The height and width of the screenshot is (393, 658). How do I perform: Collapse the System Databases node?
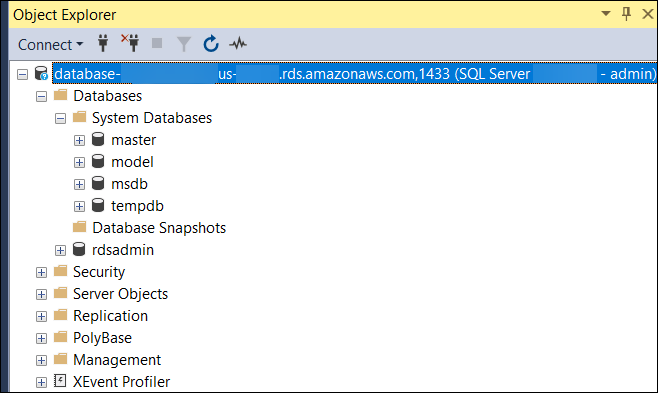click(60, 119)
